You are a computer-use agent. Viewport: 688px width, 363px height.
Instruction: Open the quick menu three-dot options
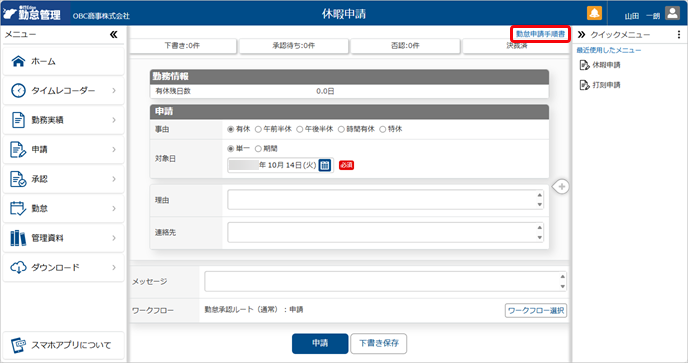click(679, 34)
